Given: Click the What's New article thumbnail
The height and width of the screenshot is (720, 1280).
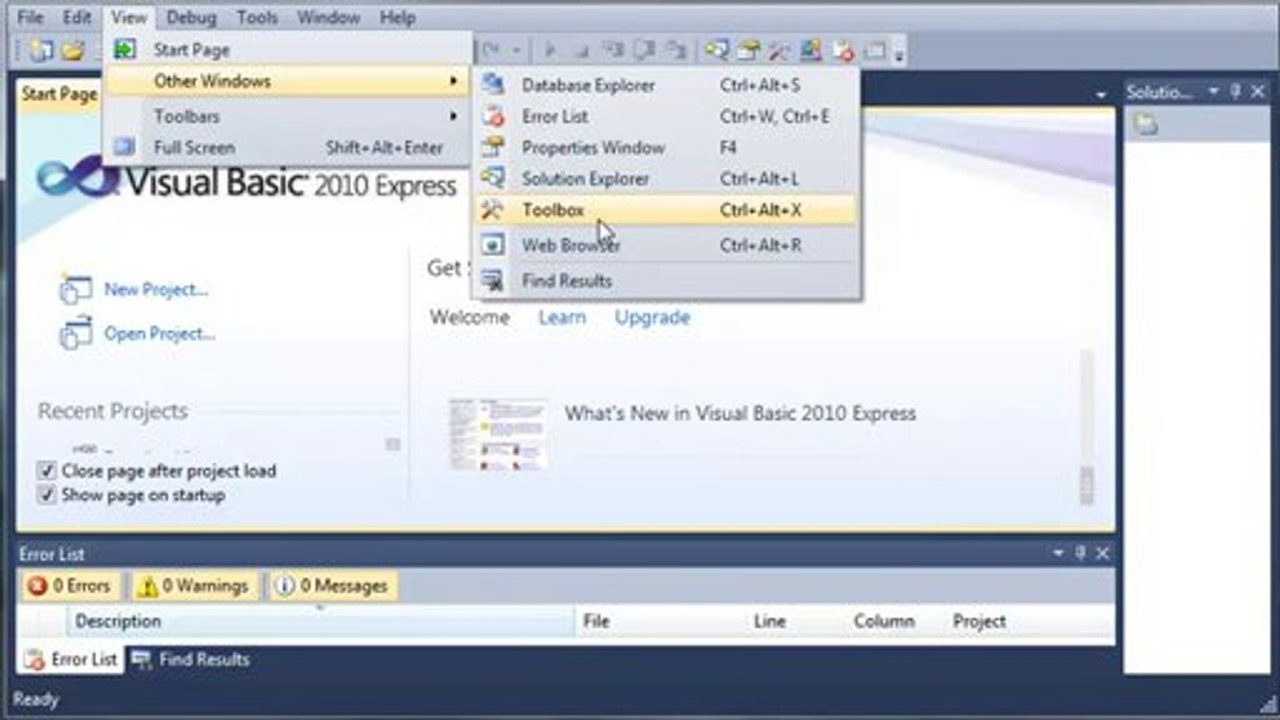Looking at the screenshot, I should point(498,434).
